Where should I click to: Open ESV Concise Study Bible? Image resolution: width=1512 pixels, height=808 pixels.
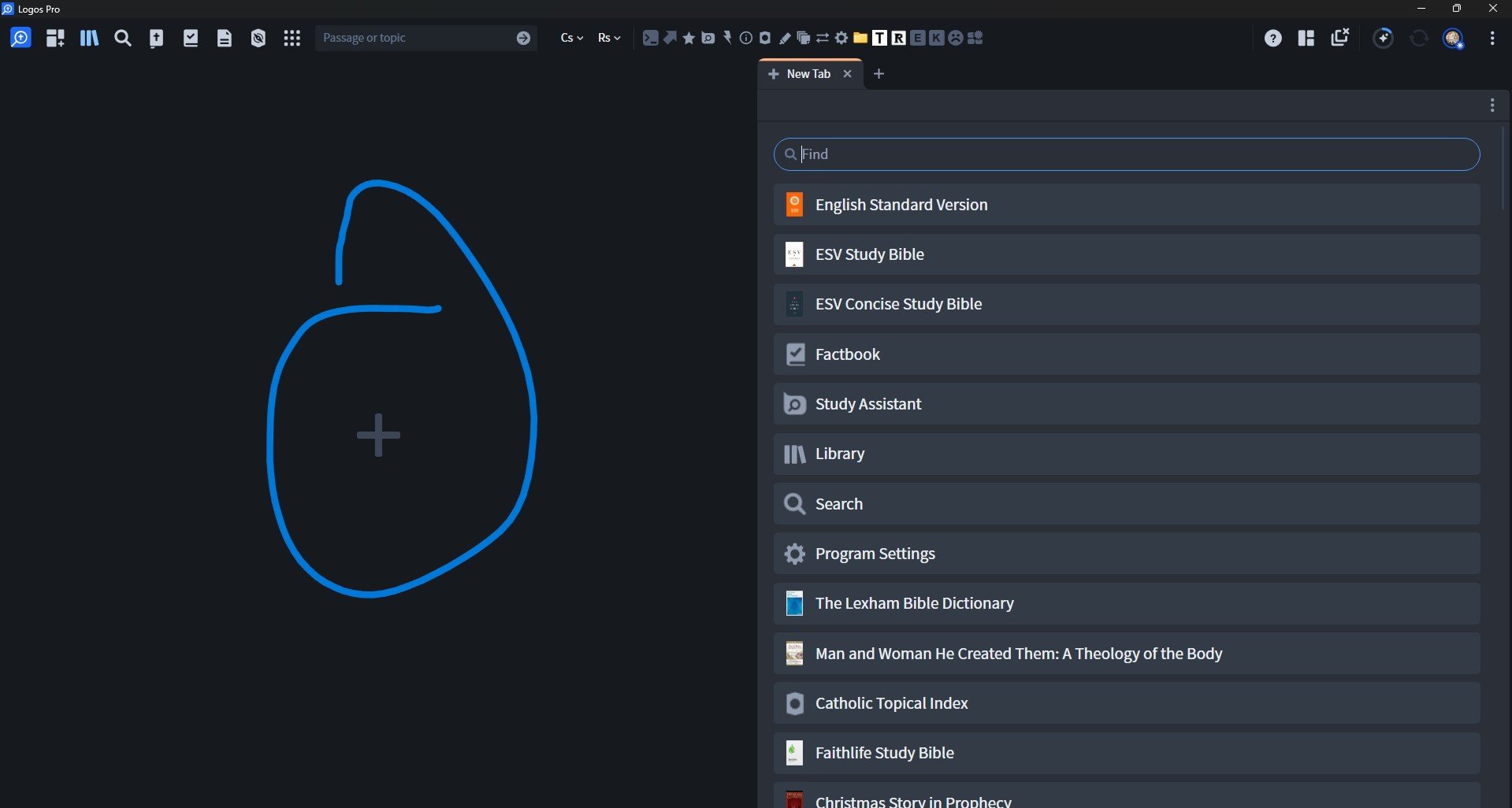click(1127, 304)
